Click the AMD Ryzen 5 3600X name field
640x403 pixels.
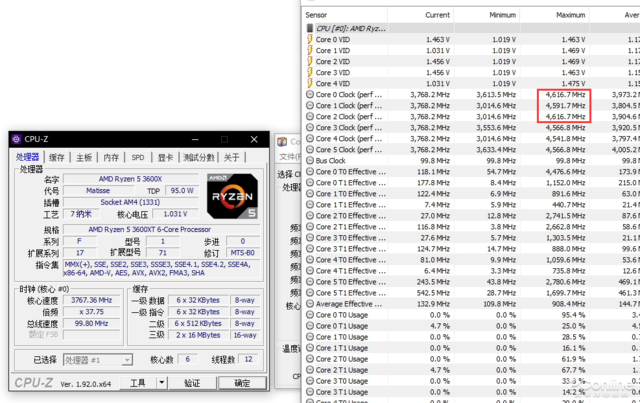[131, 179]
